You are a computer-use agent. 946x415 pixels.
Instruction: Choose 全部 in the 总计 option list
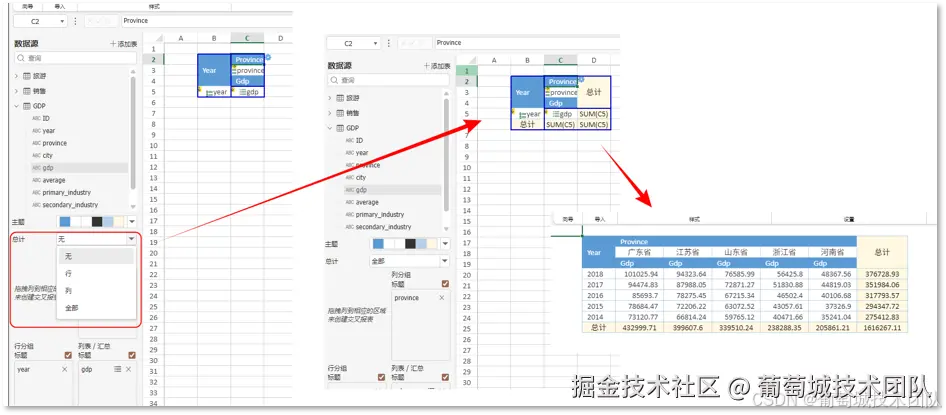pyautogui.click(x=95, y=308)
